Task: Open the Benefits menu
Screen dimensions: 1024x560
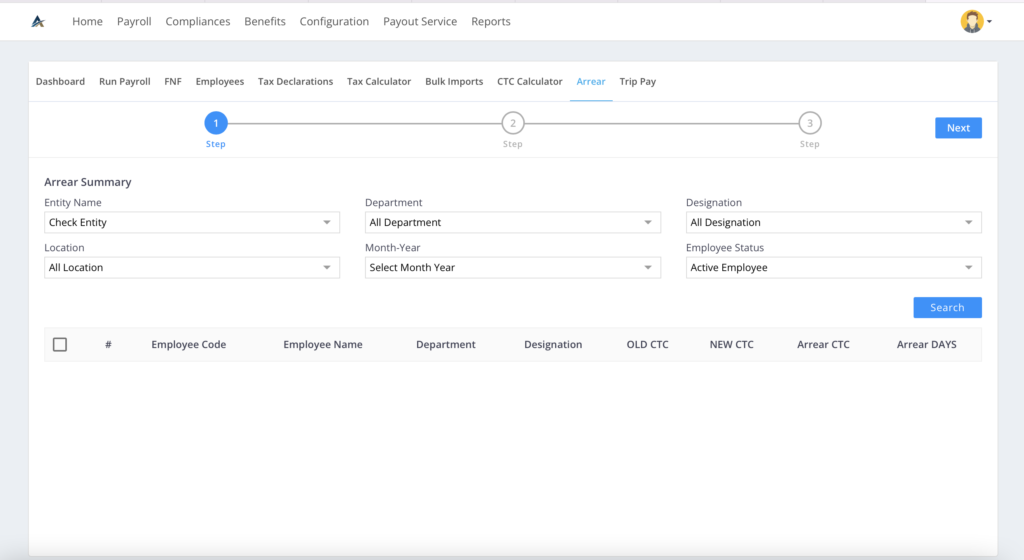Action: 265,22
